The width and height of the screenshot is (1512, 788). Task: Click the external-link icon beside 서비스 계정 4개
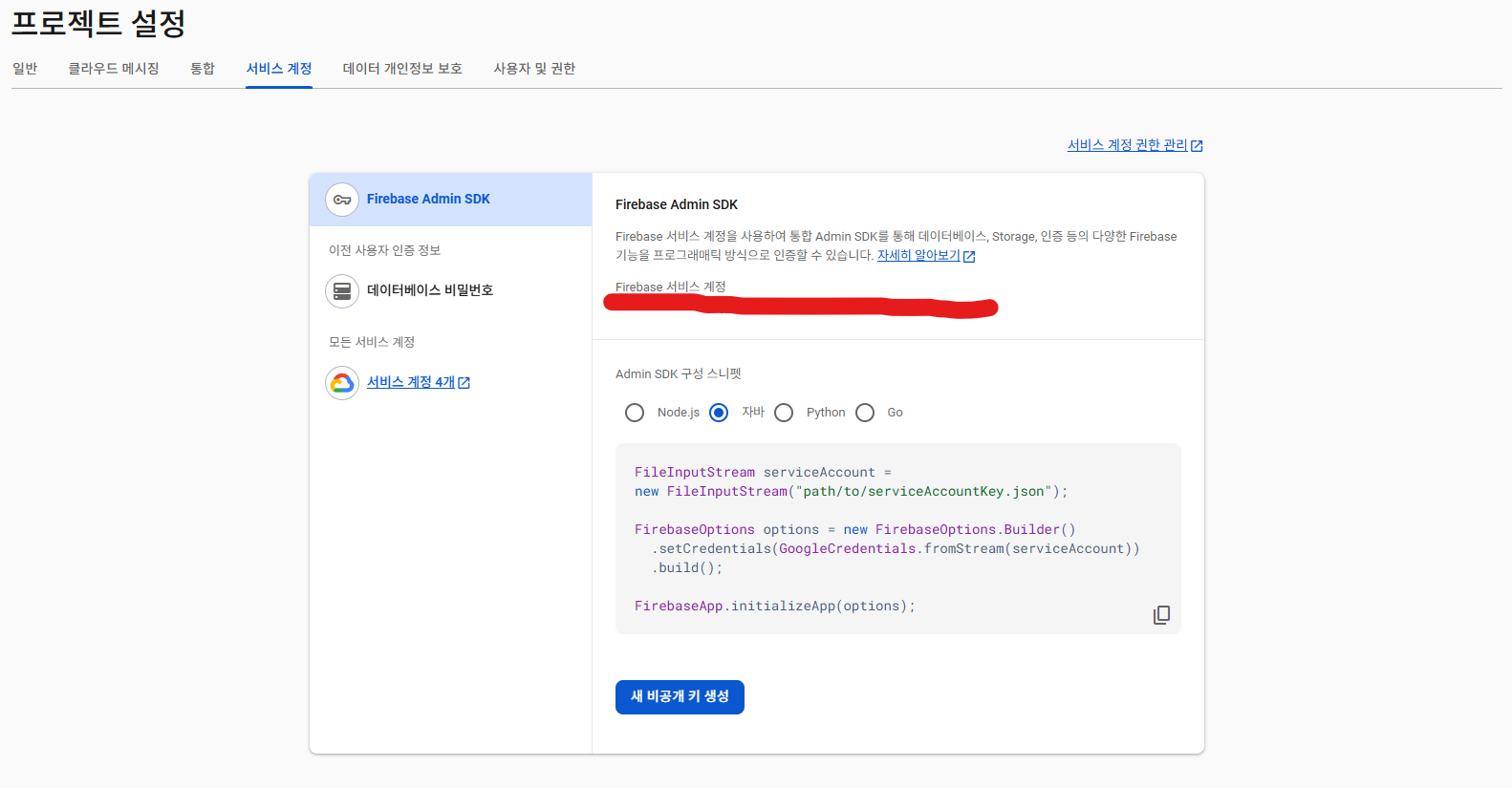(x=464, y=383)
